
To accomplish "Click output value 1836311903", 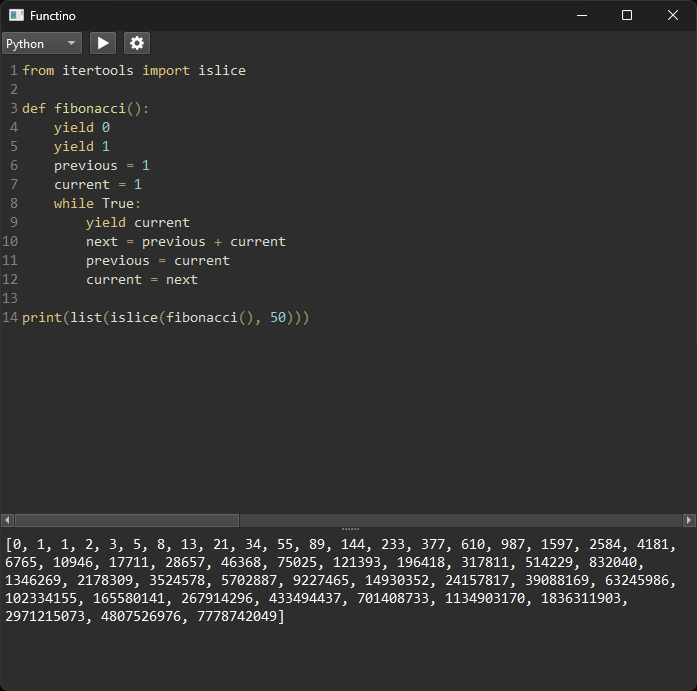I will point(581,598).
